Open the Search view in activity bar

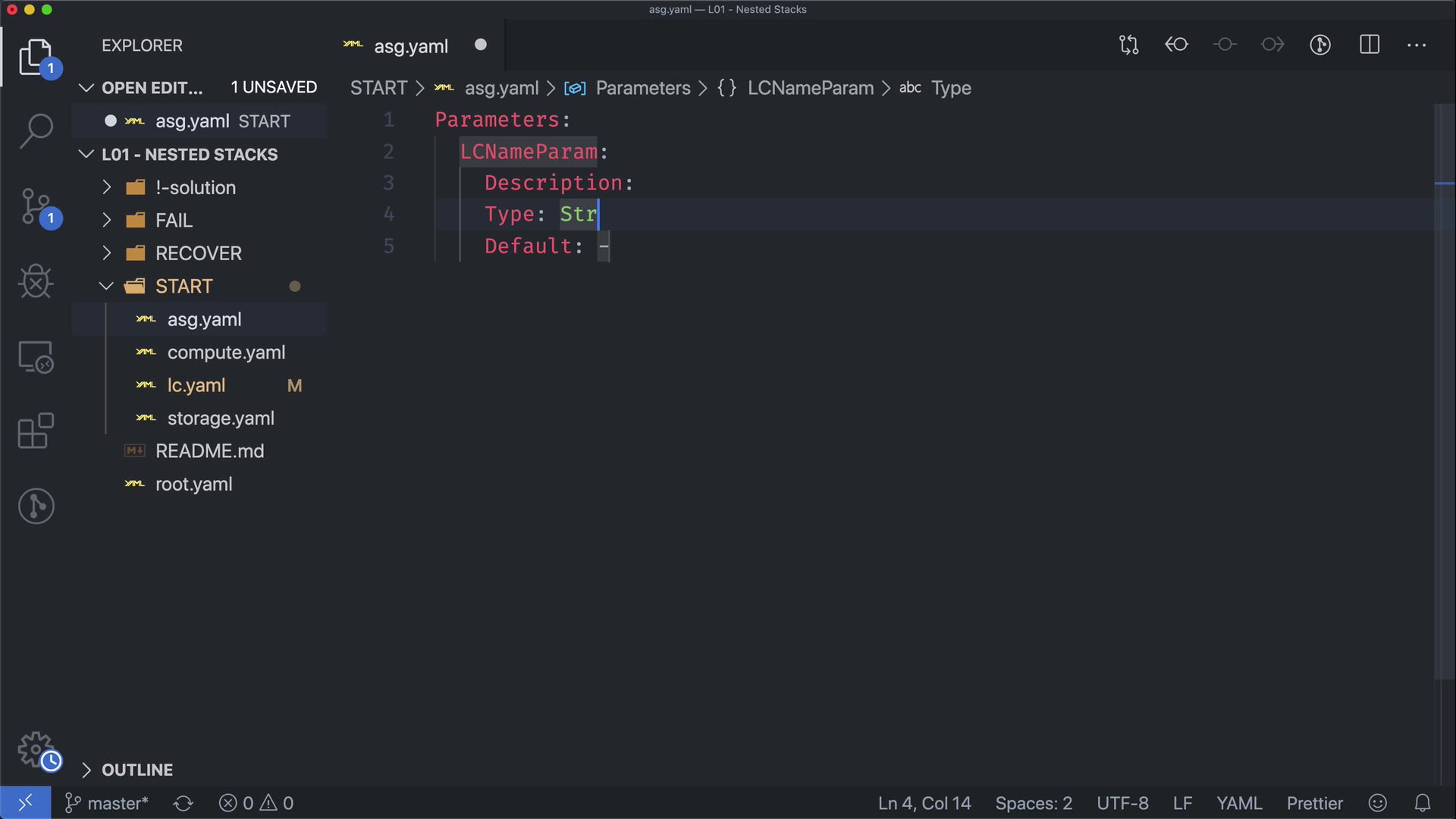[36, 130]
